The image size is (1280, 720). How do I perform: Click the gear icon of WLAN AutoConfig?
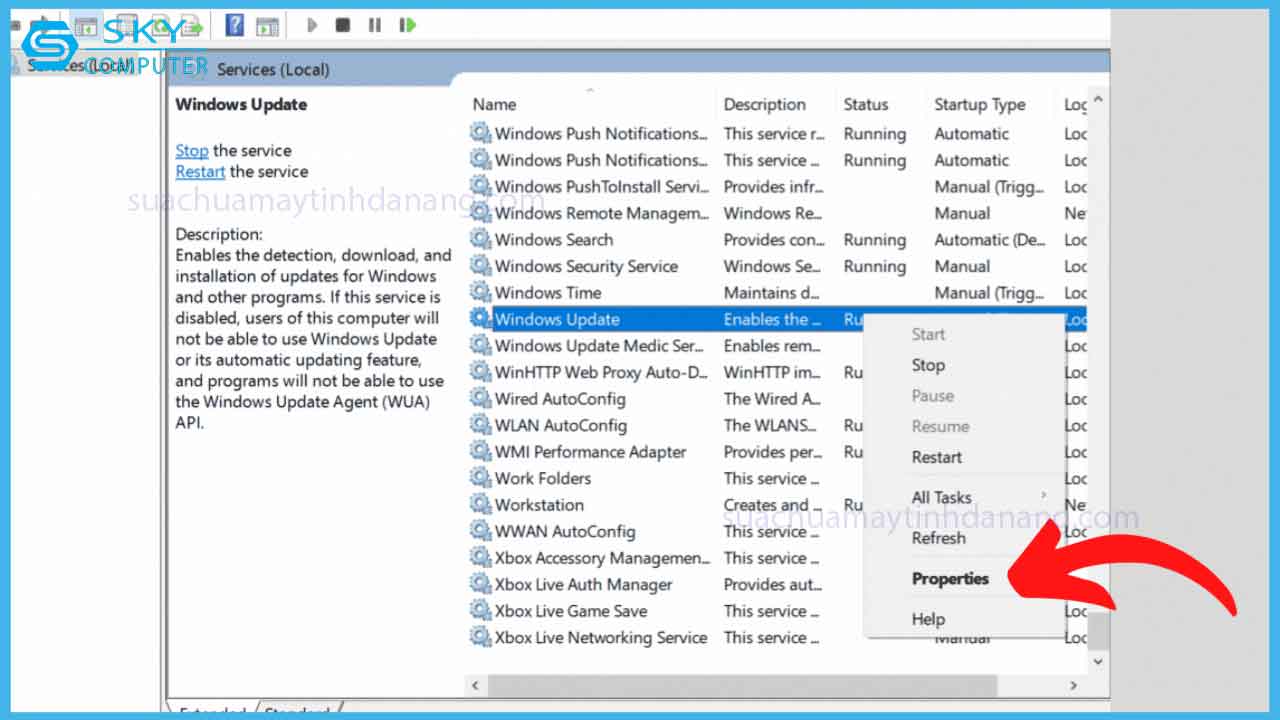click(481, 425)
